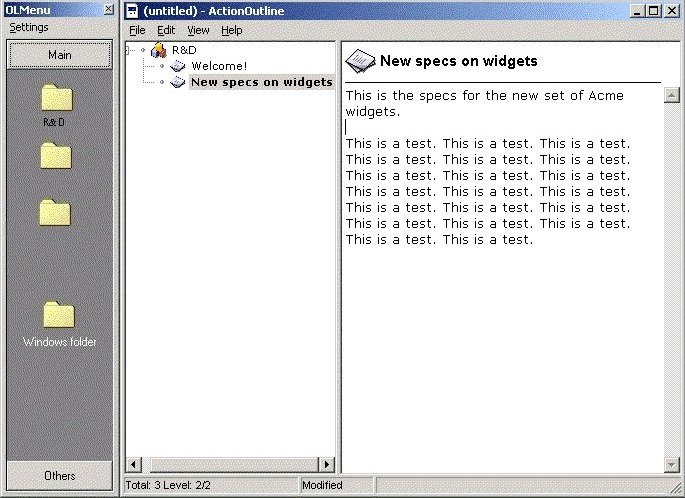The image size is (685, 498).
Task: Open the second unlabeled folder icon in OLMenu
Action: click(x=56, y=156)
